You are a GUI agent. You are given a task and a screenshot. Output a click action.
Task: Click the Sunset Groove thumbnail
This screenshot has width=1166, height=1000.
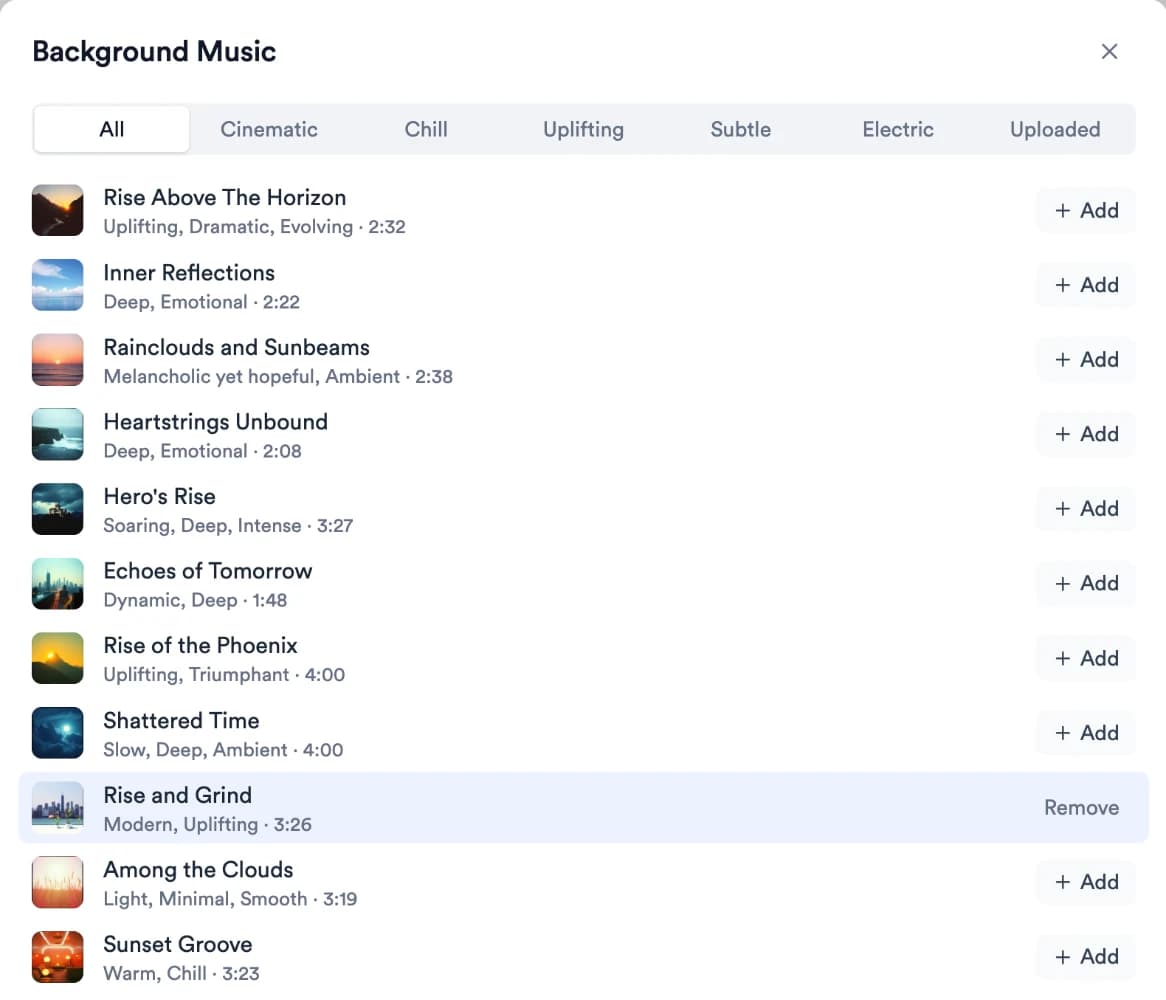coord(57,957)
